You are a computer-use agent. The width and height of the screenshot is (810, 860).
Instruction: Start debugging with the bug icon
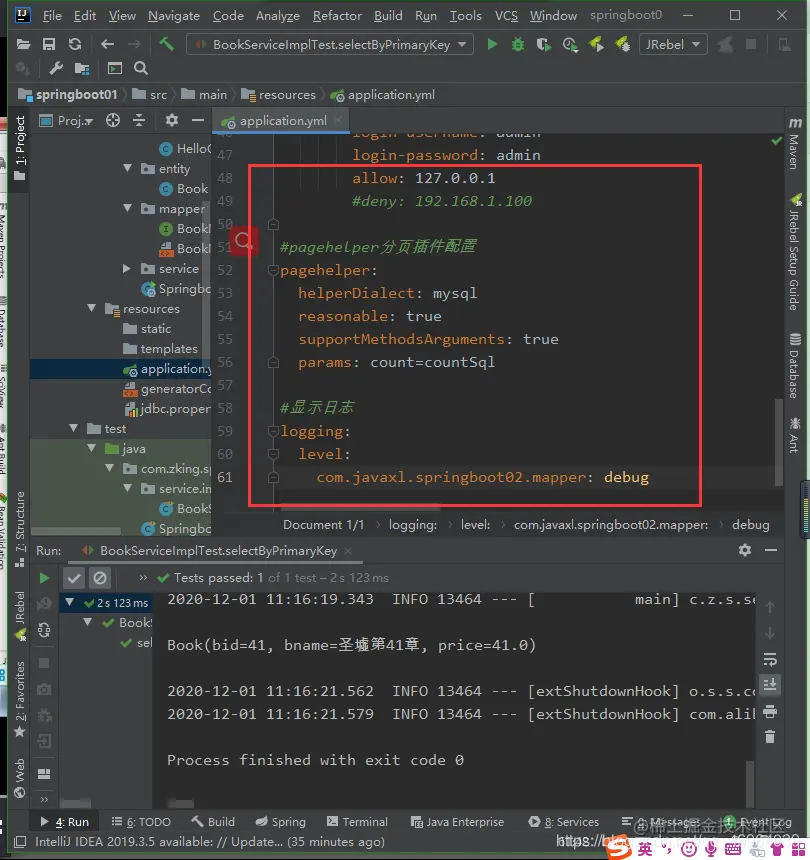[x=518, y=44]
